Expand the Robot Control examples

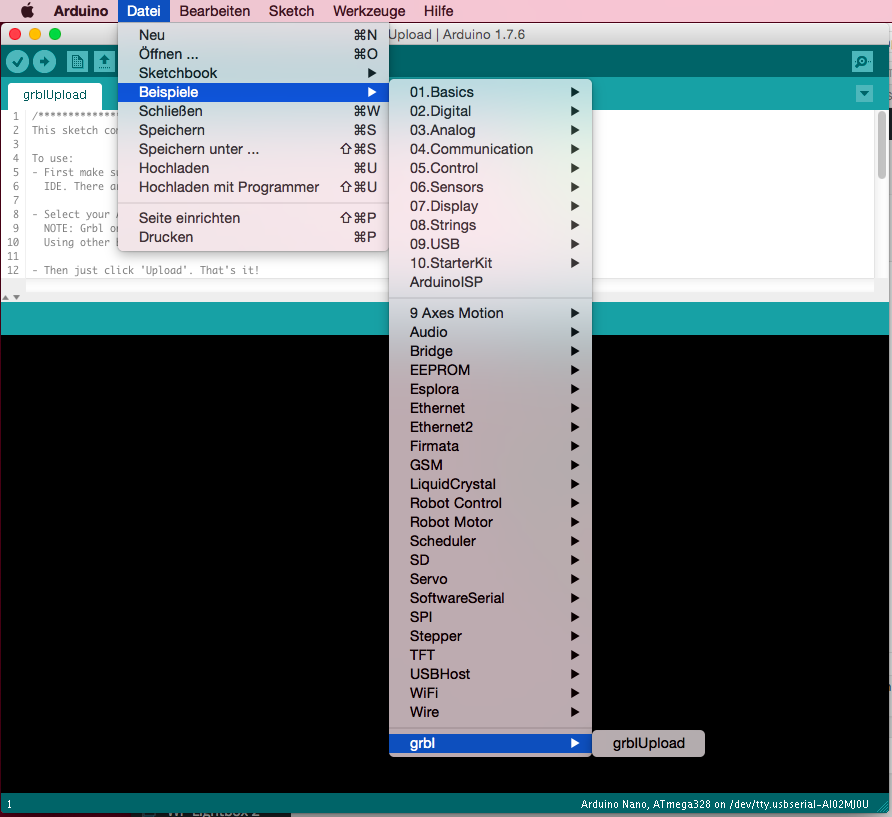(490, 504)
